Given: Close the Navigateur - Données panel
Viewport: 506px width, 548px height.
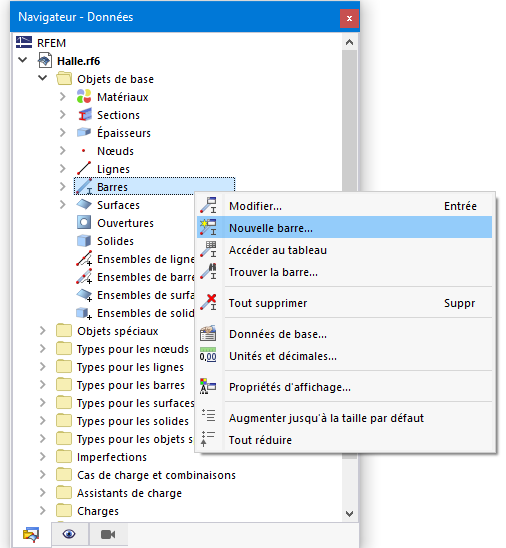Looking at the screenshot, I should tap(349, 19).
